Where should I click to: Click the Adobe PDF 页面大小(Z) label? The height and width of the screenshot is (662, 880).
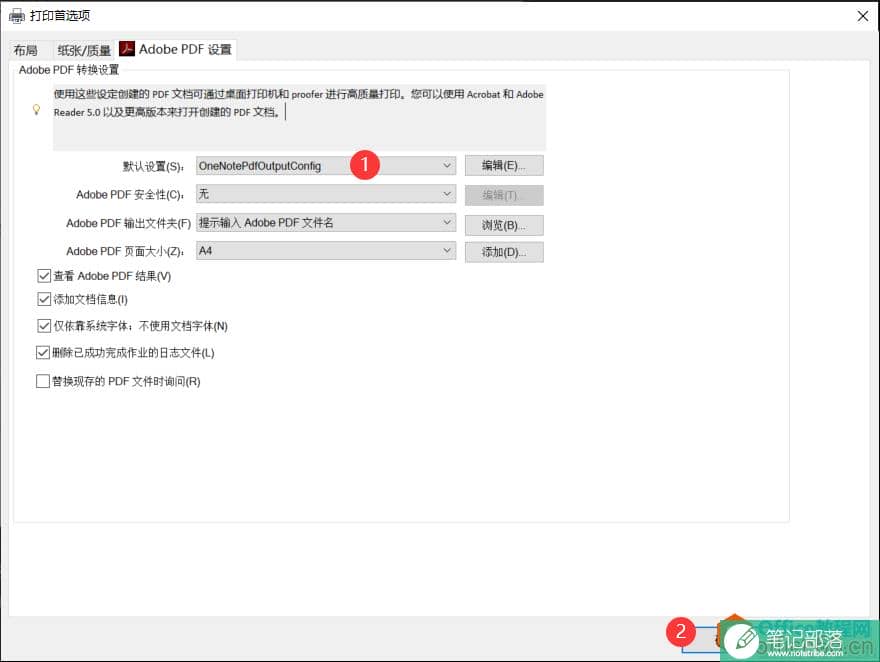[x=125, y=251]
